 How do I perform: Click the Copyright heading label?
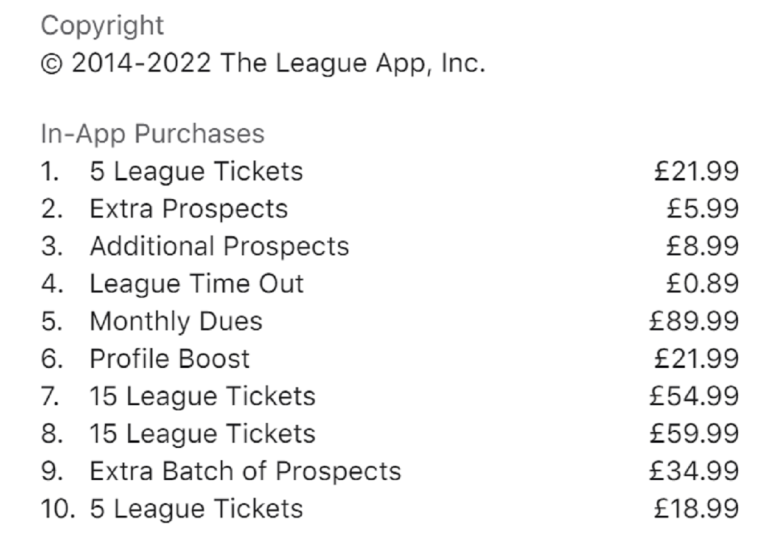(x=102, y=25)
